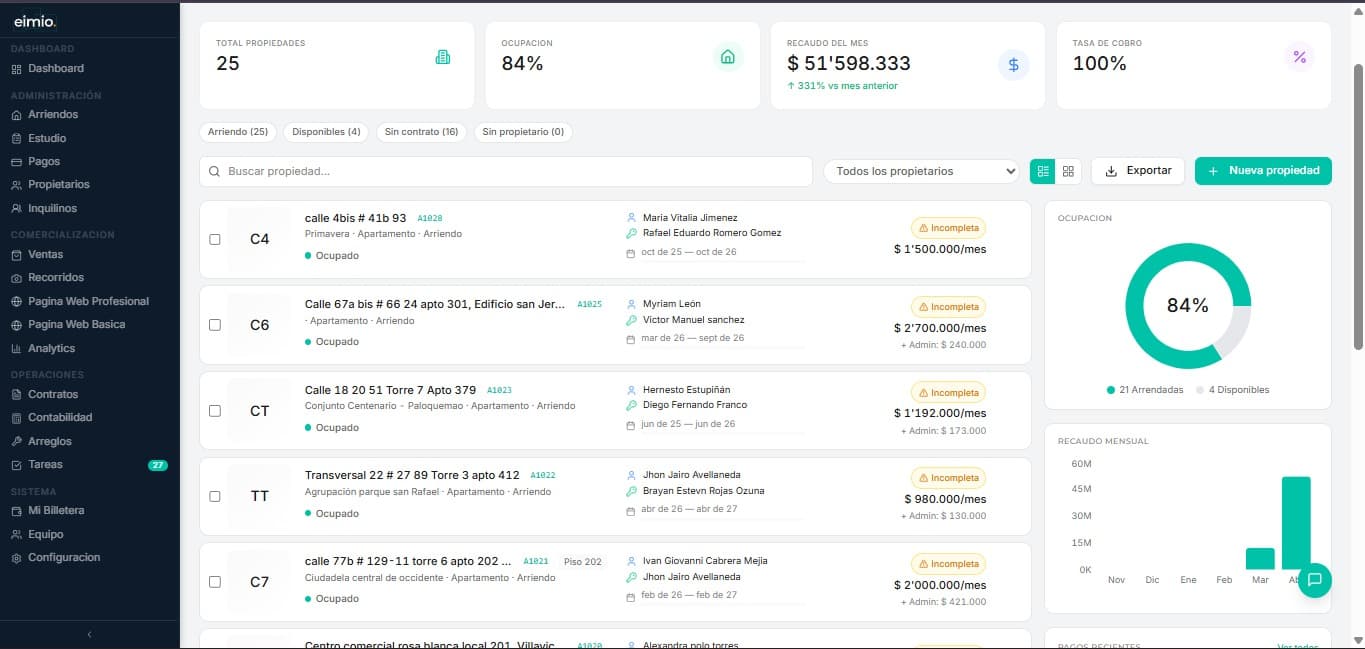The image size is (1365, 649).
Task: Select the Sin contrato (16) filter chip
Action: 421,131
